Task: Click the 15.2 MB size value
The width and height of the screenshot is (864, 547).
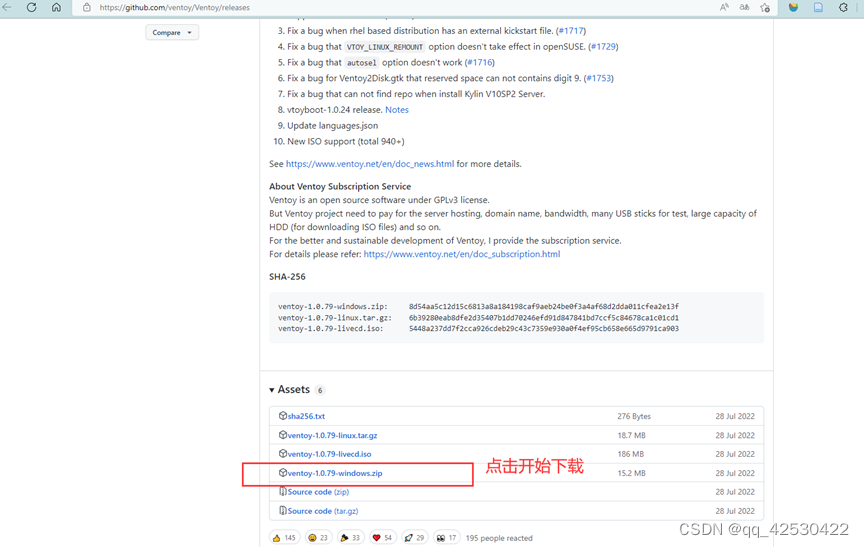Action: click(x=631, y=473)
